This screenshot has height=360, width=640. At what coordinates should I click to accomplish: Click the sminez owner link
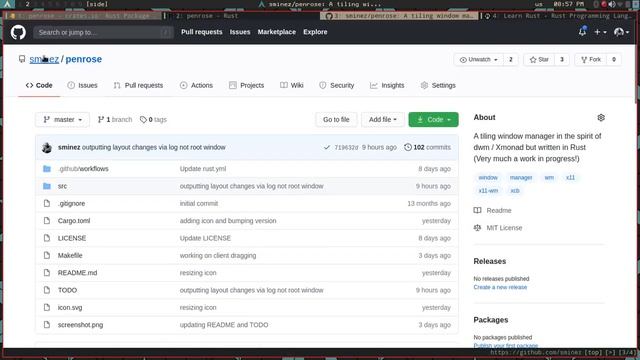44,59
